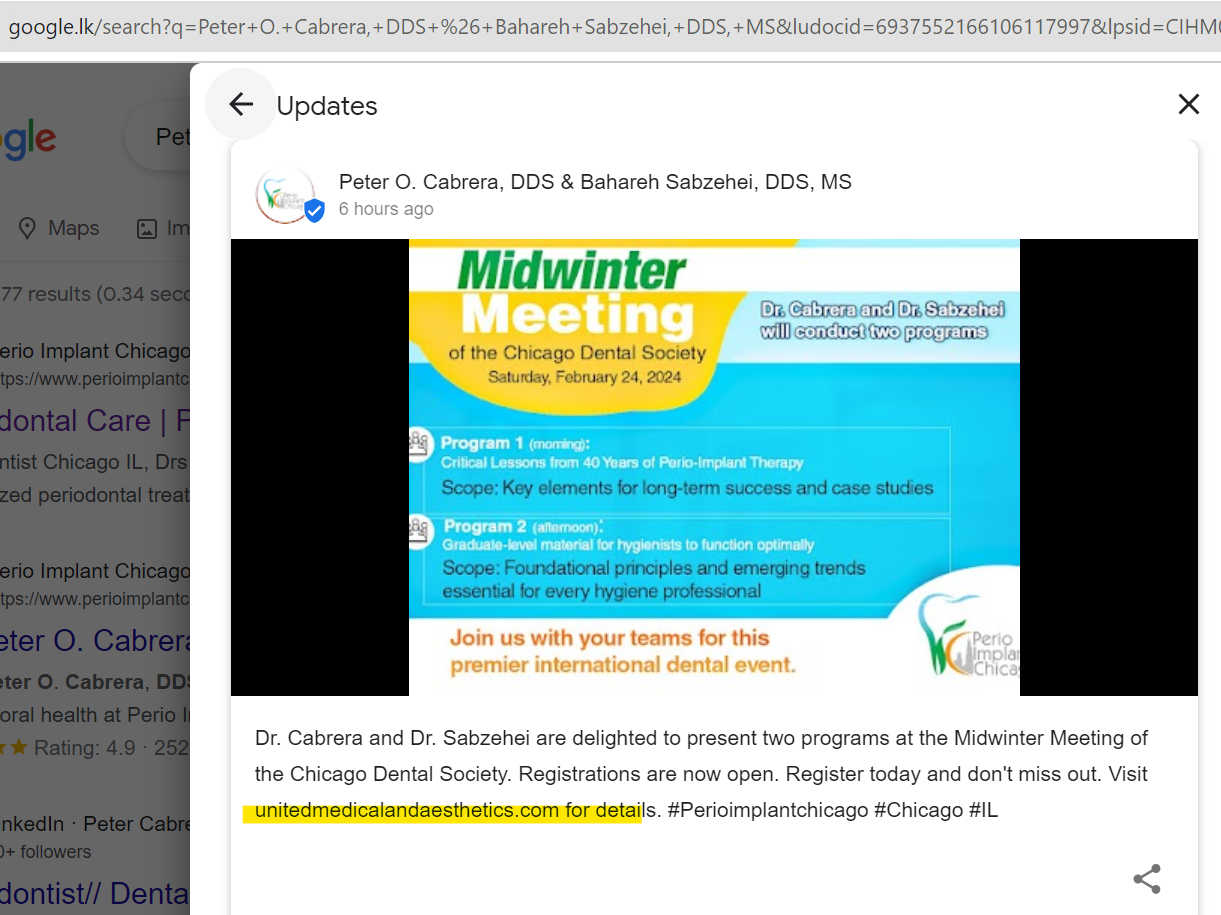Open the Midwinter Meeting post image
This screenshot has width=1221, height=915.
[714, 467]
